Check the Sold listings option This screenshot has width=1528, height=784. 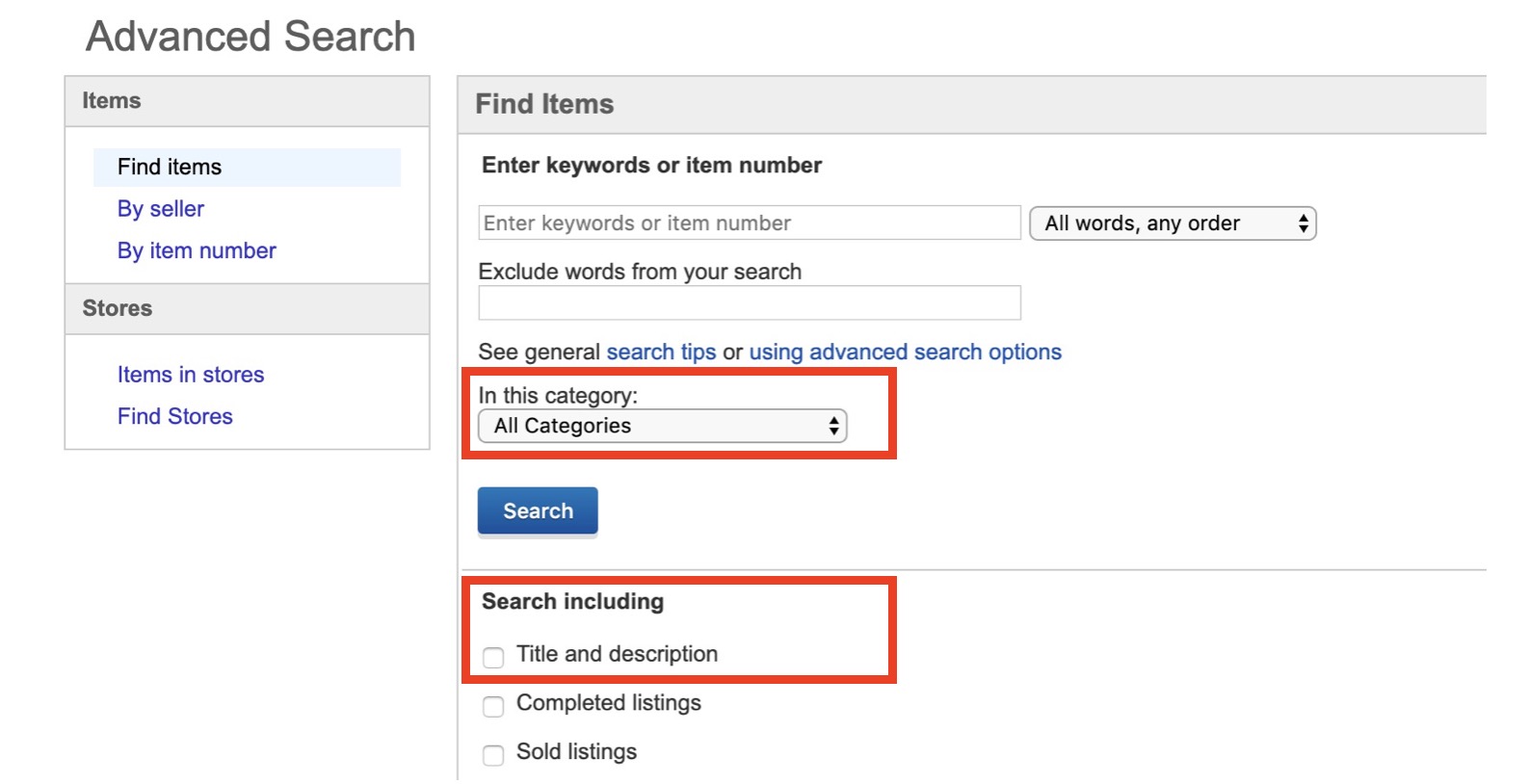tap(493, 755)
